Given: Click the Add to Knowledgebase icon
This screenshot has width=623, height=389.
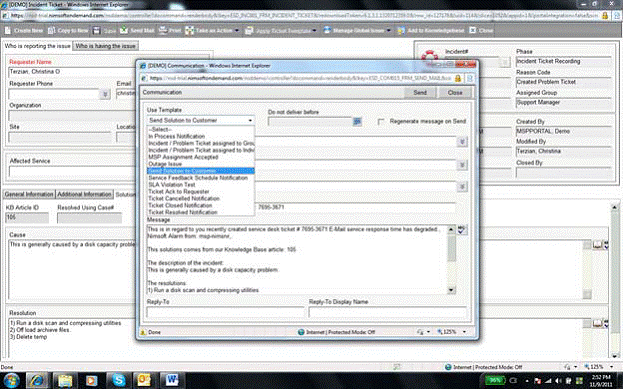Looking at the screenshot, I should (401, 30).
